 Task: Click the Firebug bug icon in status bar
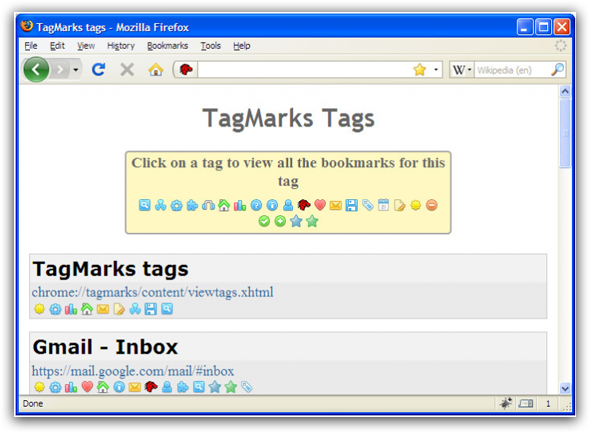coord(506,403)
